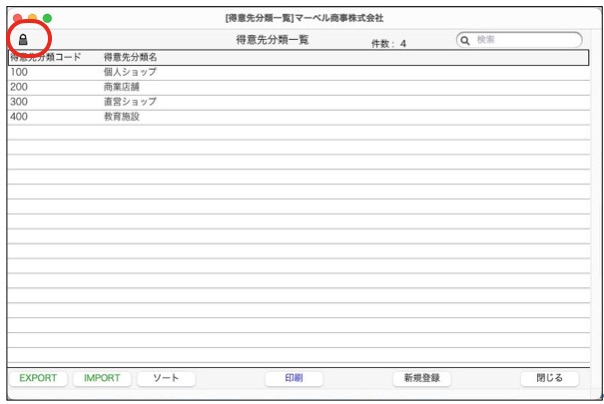Click the 商業店舗 entry
Image resolution: width=604 pixels, height=404 pixels.
(122, 87)
